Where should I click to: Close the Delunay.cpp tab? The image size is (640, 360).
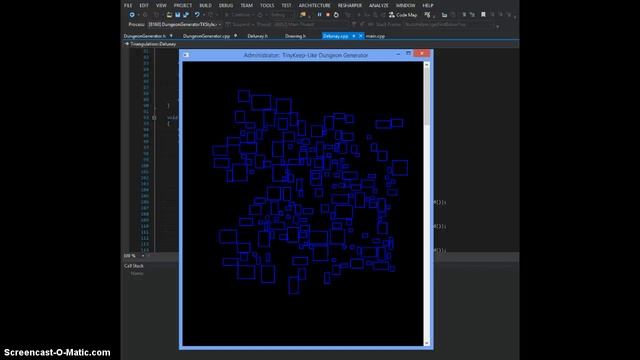[x=360, y=36]
